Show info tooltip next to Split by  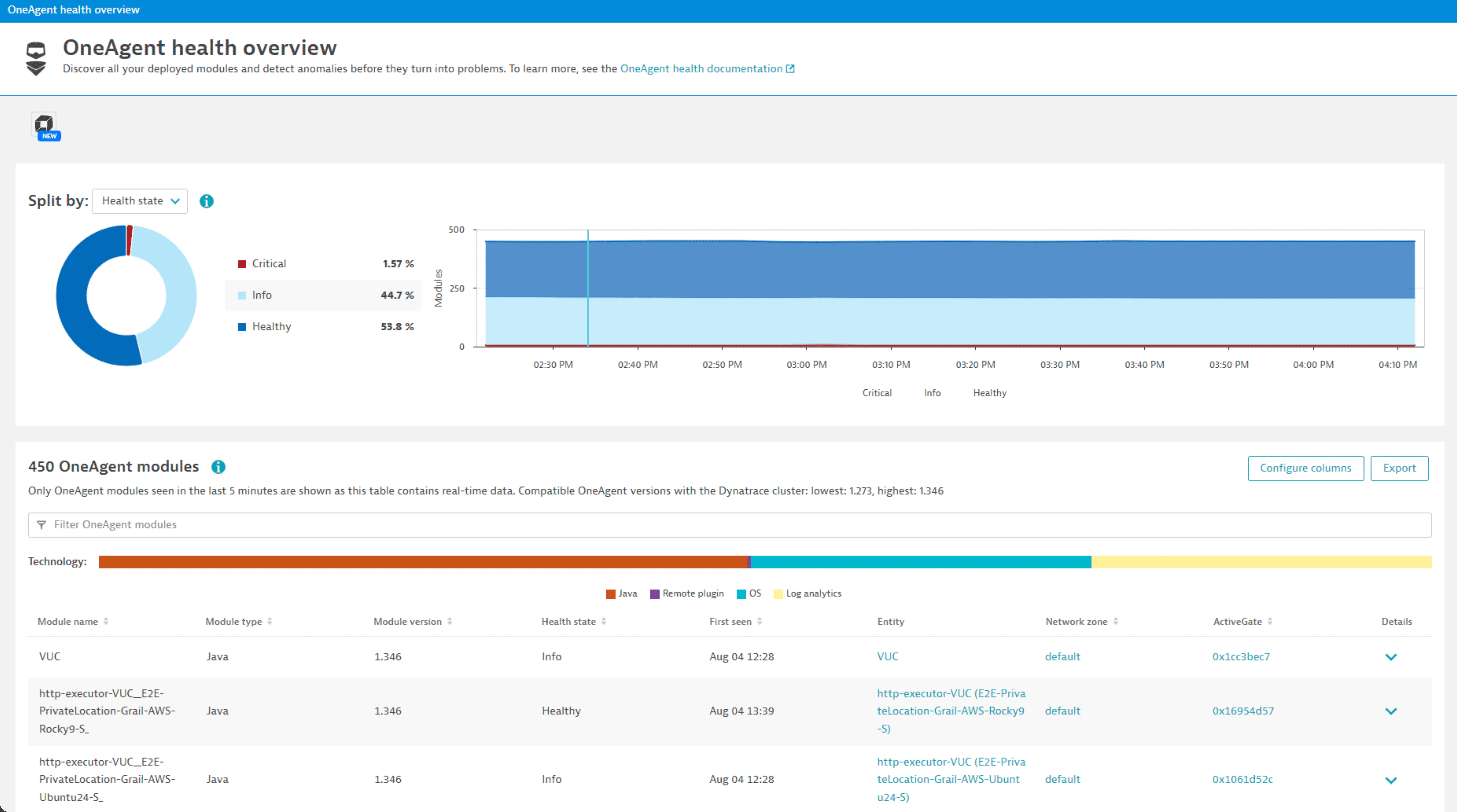coord(206,201)
